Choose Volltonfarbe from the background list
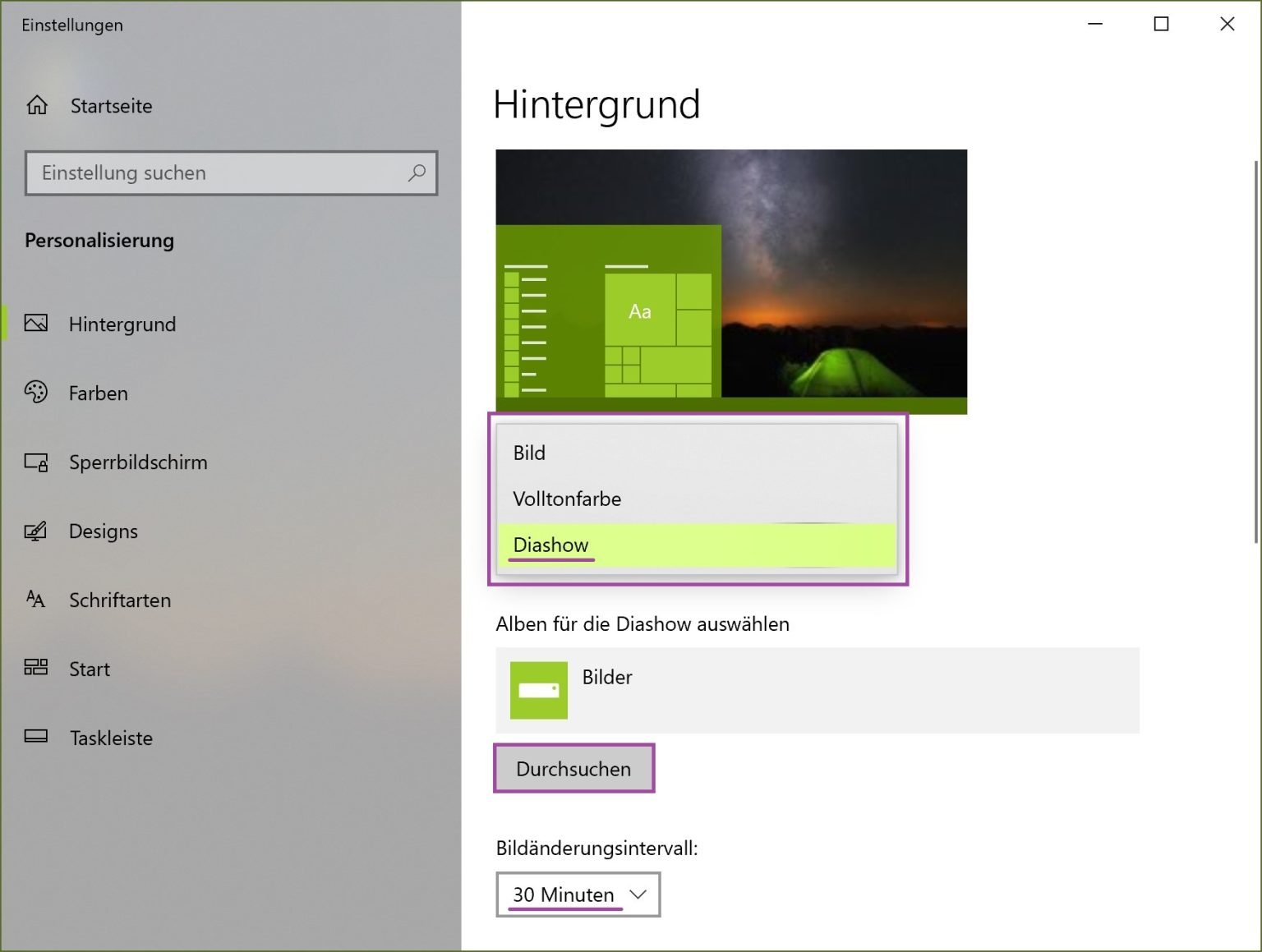 (x=567, y=499)
